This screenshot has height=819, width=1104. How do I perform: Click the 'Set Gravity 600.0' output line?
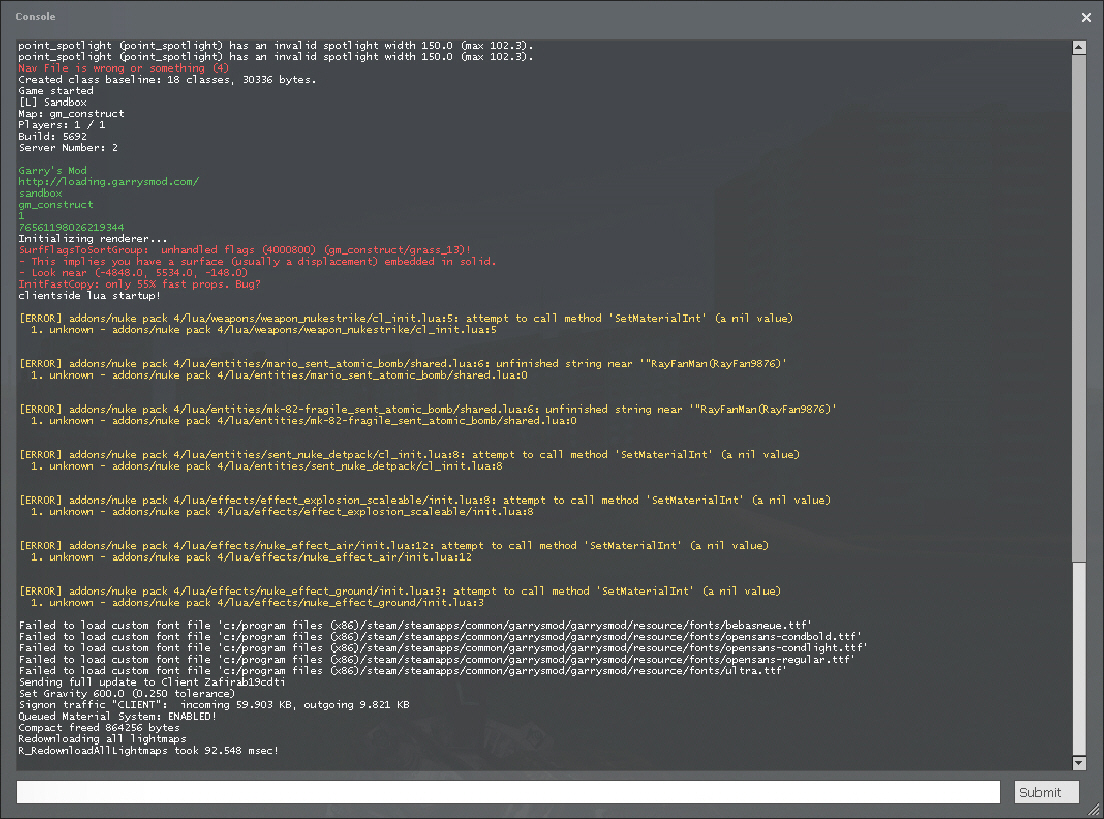[x=126, y=693]
